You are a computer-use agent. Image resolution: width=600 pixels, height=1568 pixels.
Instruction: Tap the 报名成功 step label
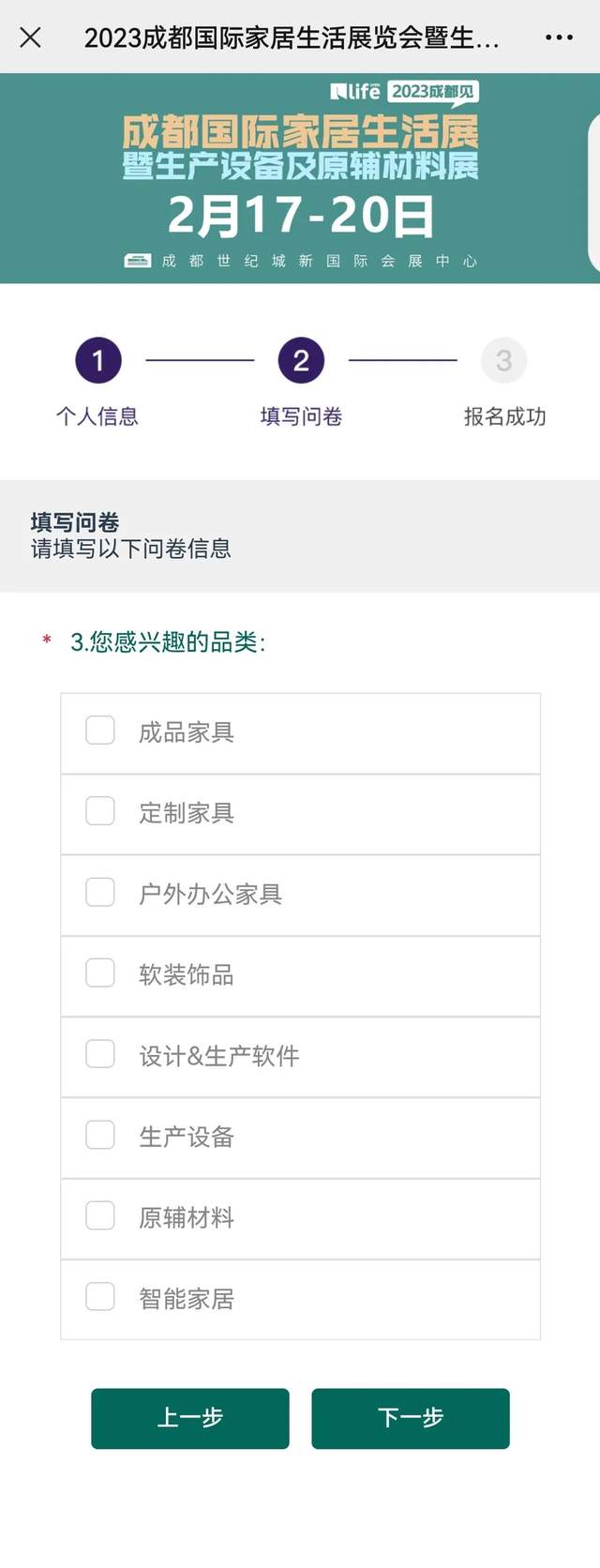click(x=504, y=416)
